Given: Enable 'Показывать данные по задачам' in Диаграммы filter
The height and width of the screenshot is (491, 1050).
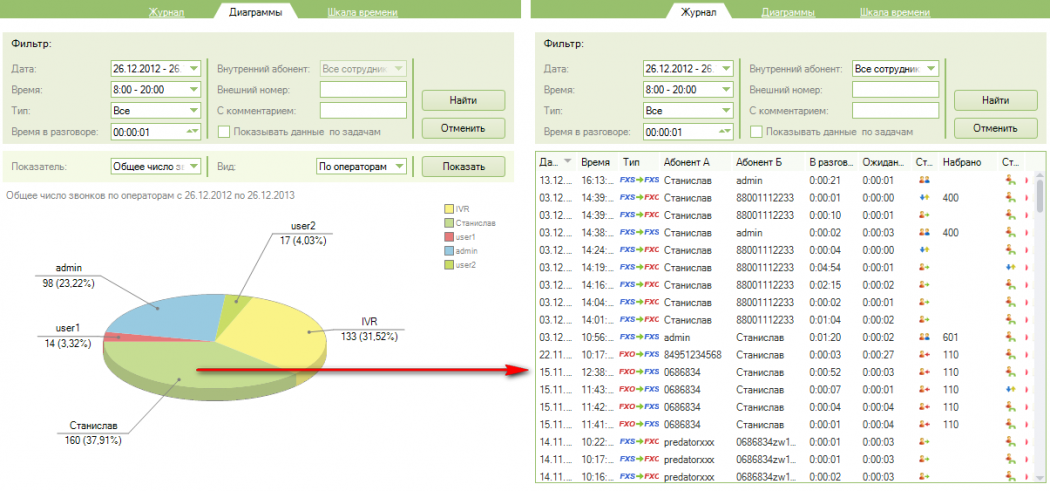Looking at the screenshot, I should [225, 131].
